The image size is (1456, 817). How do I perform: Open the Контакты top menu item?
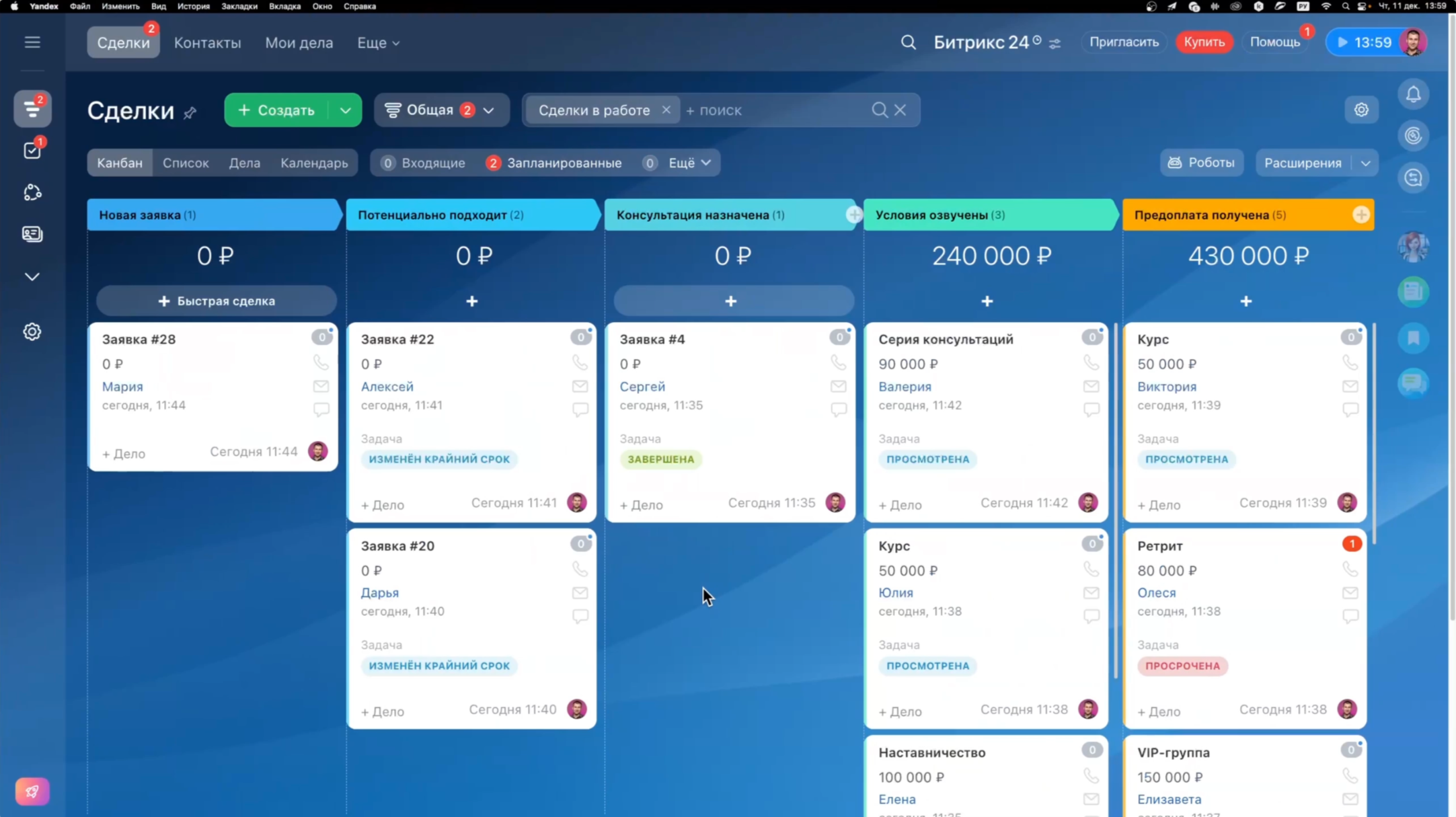[207, 42]
